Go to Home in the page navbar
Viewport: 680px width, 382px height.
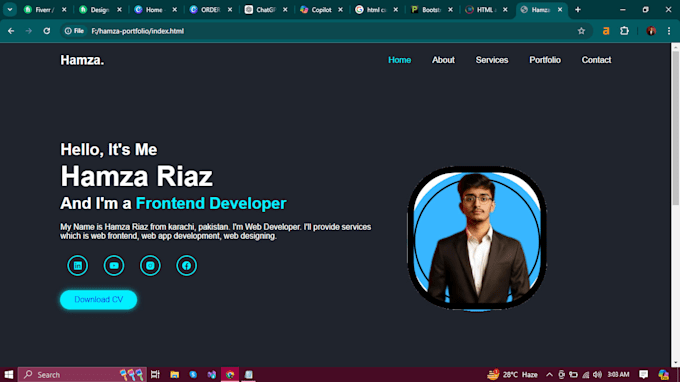399,60
